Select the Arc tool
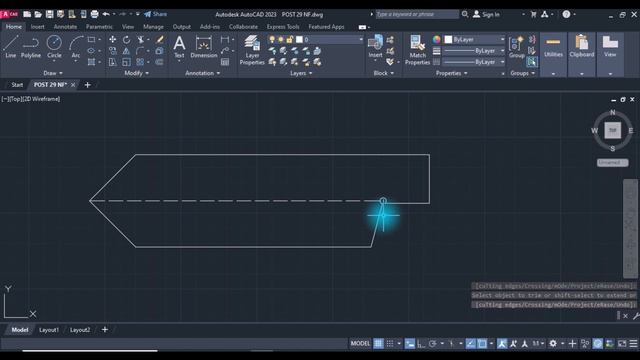 click(x=76, y=47)
